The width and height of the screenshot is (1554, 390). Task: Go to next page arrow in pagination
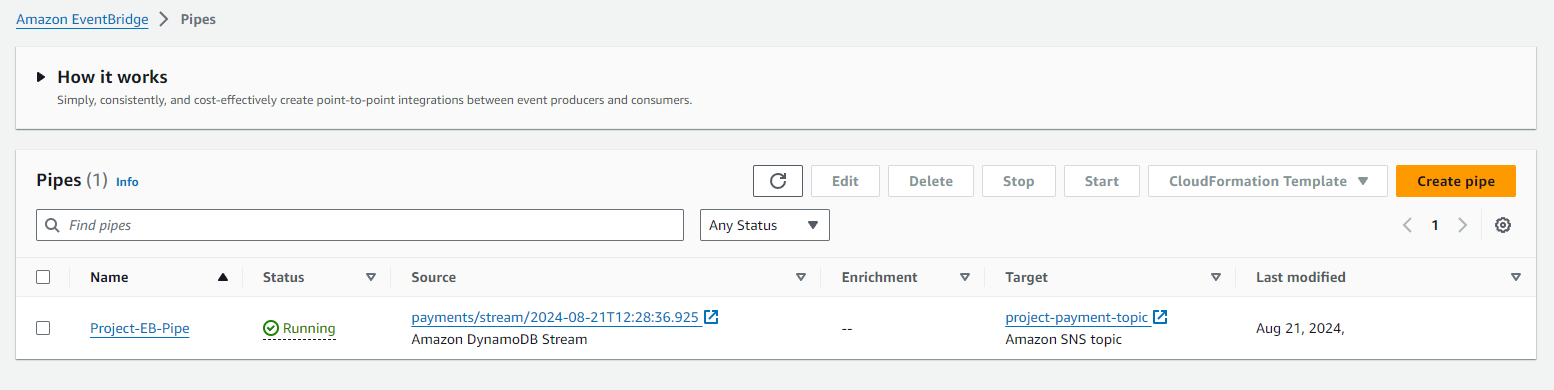coord(1462,225)
